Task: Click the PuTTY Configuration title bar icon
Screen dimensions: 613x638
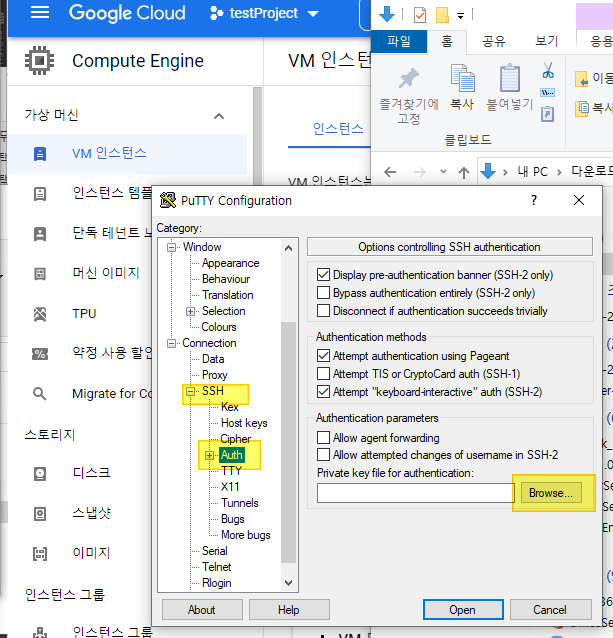Action: pos(168,200)
